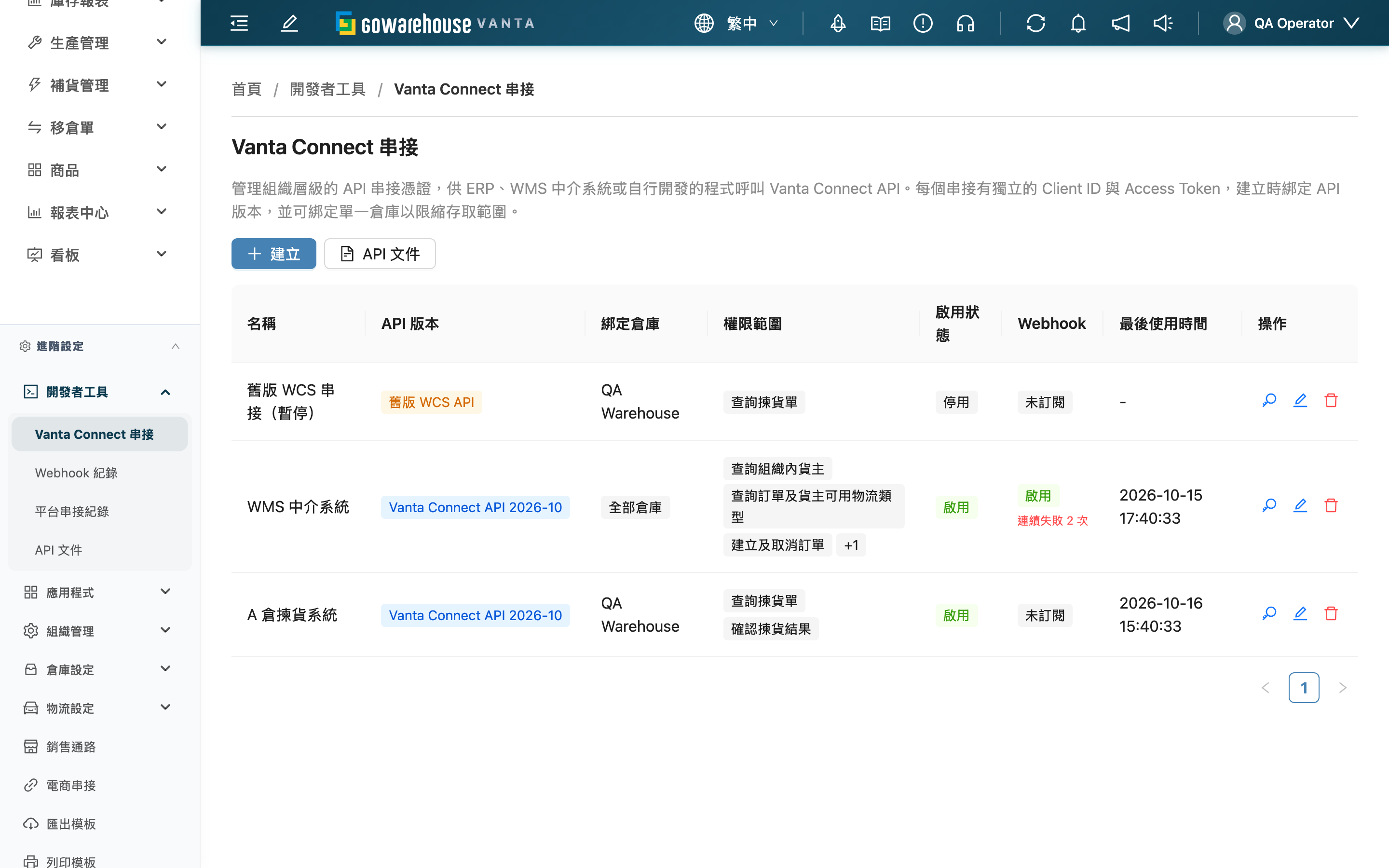Edit the WMS 中介系統 integration
The image size is (1389, 868).
[x=1300, y=505]
